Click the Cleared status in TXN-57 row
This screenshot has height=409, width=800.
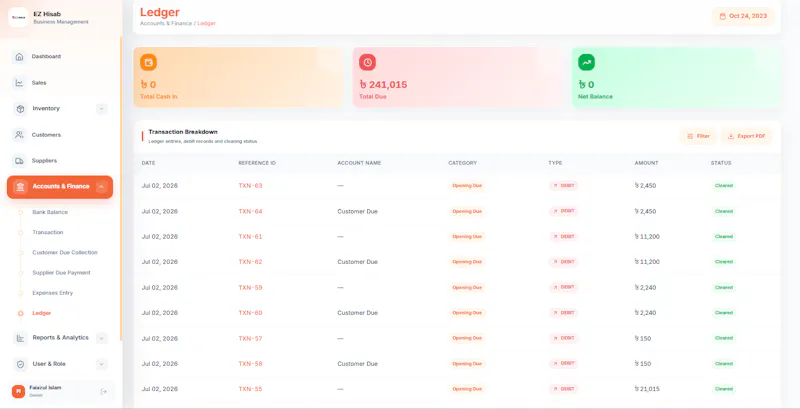pos(724,338)
